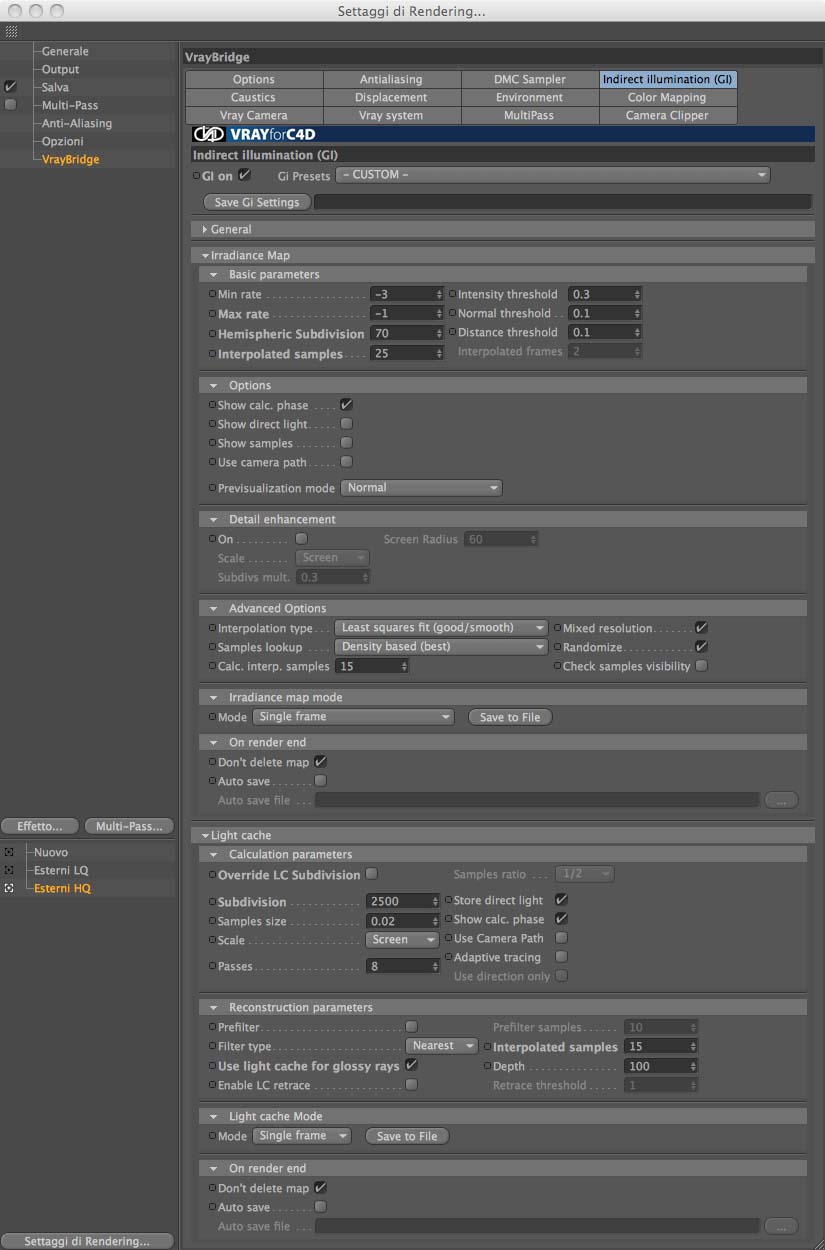Open the Camera Clipper tab
Screen dimensions: 825x1250
667,115
